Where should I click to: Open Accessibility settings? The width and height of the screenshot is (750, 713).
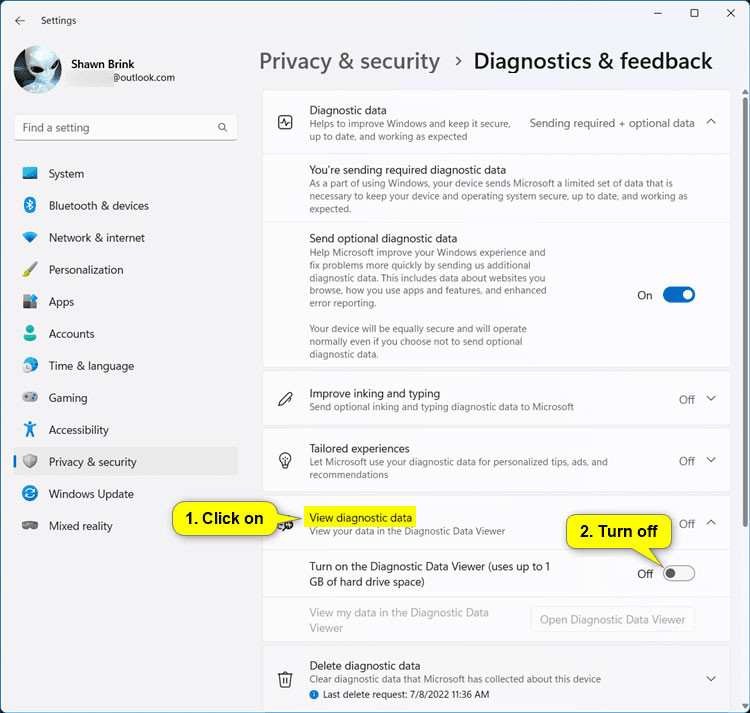78,430
